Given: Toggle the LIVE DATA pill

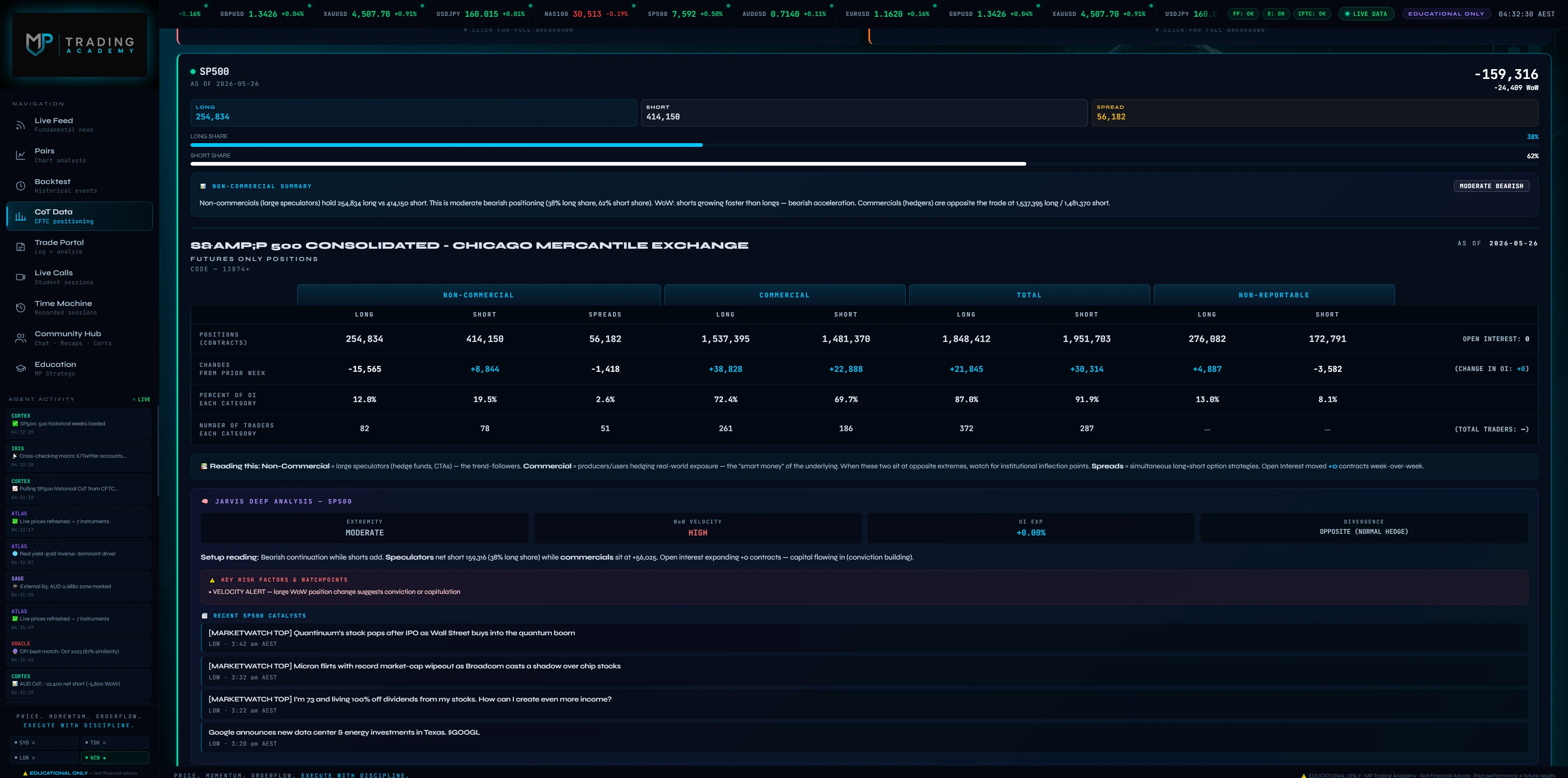Looking at the screenshot, I should [x=1366, y=14].
